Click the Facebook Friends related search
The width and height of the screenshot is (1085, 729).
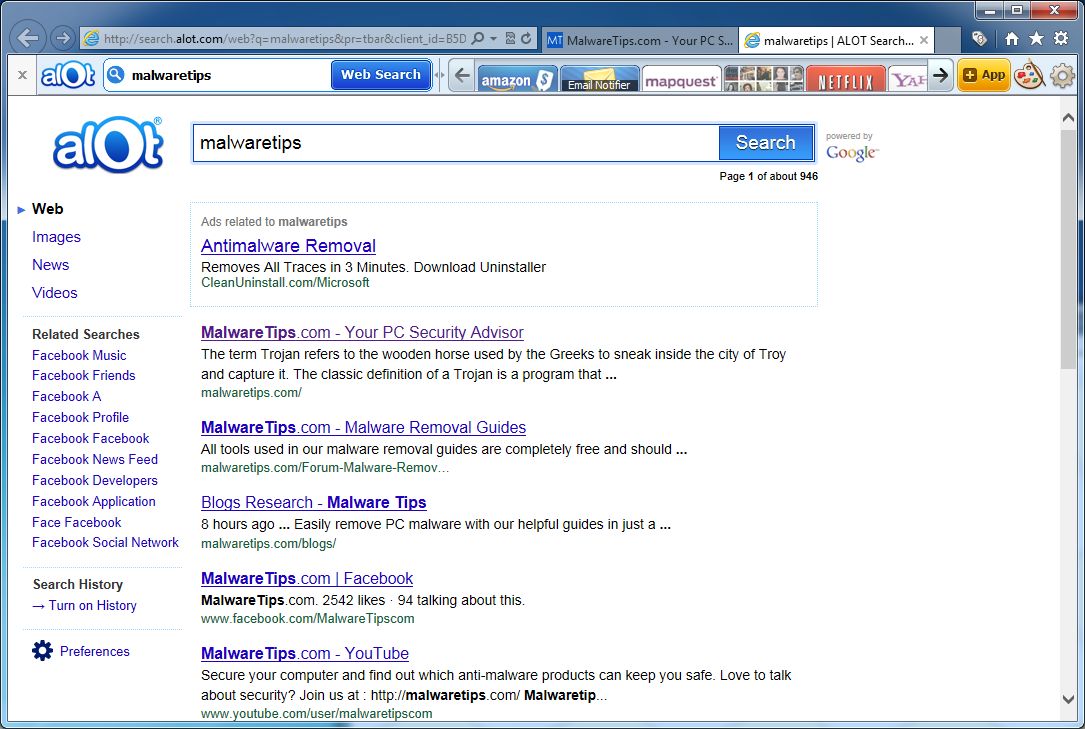click(84, 376)
